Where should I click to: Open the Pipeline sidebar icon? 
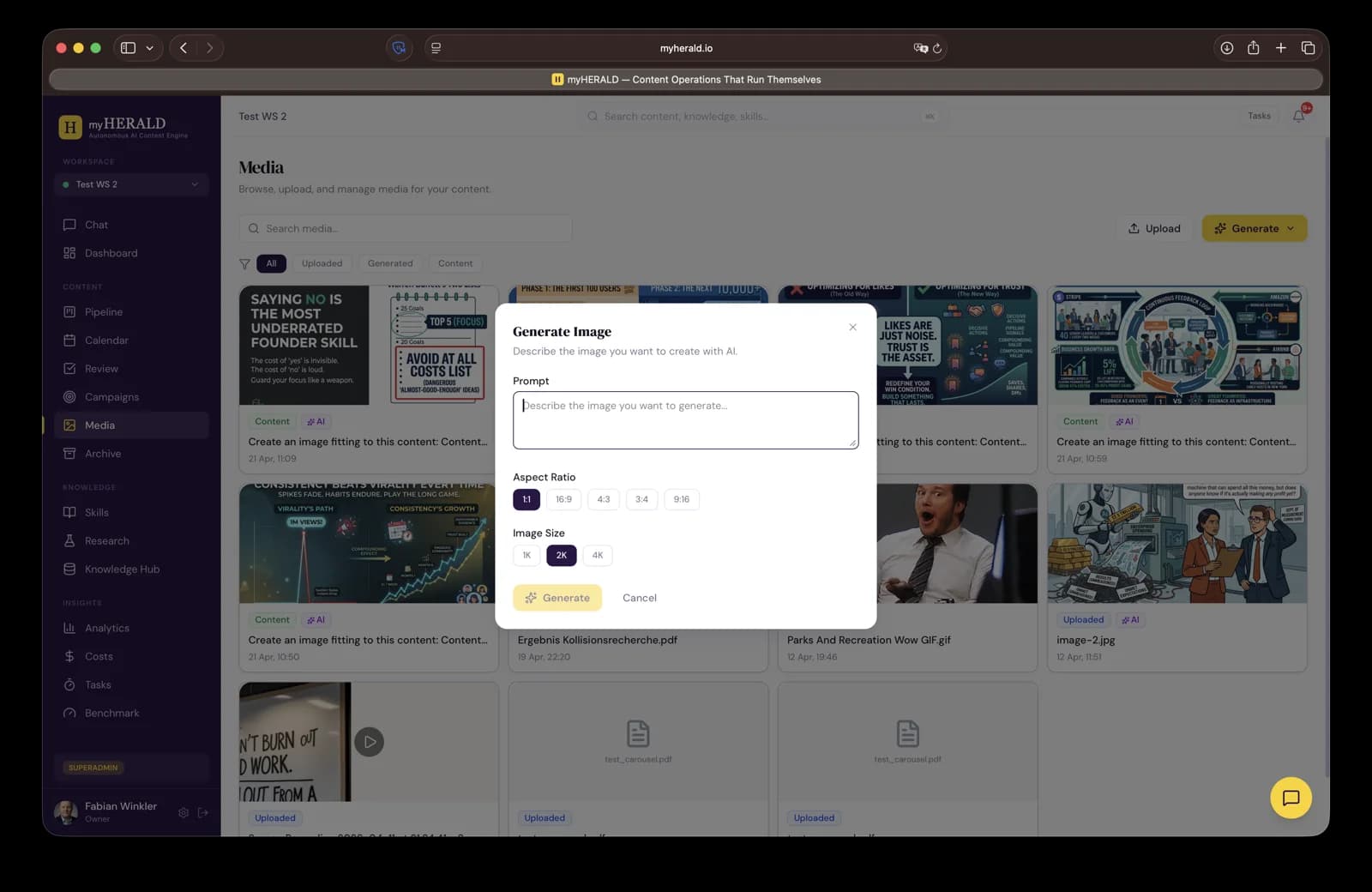click(x=69, y=312)
